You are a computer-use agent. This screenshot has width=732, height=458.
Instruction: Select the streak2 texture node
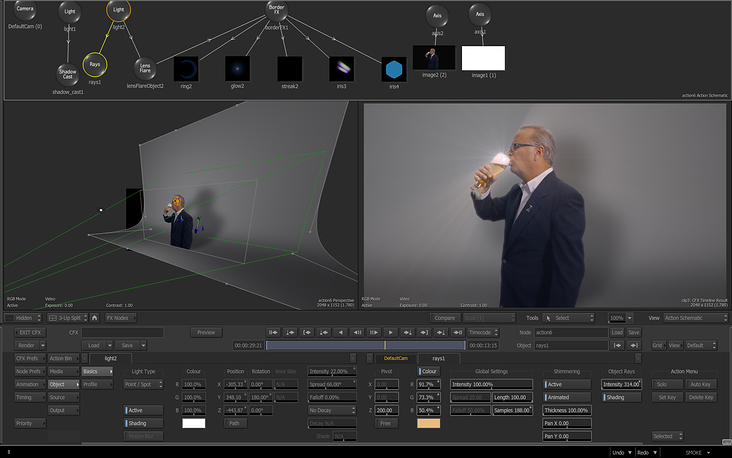click(289, 69)
